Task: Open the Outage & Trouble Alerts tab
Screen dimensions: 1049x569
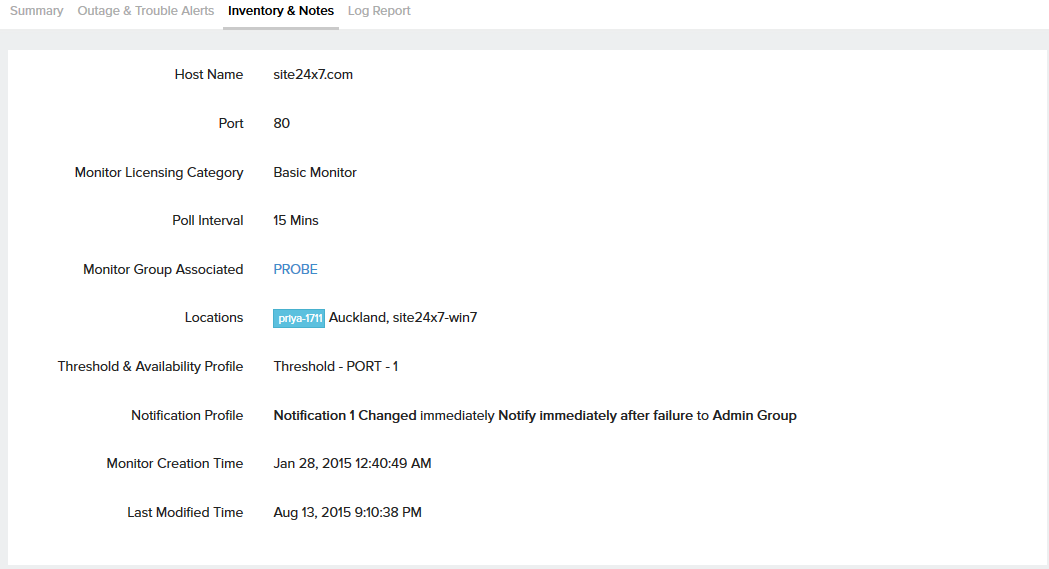Action: (146, 11)
